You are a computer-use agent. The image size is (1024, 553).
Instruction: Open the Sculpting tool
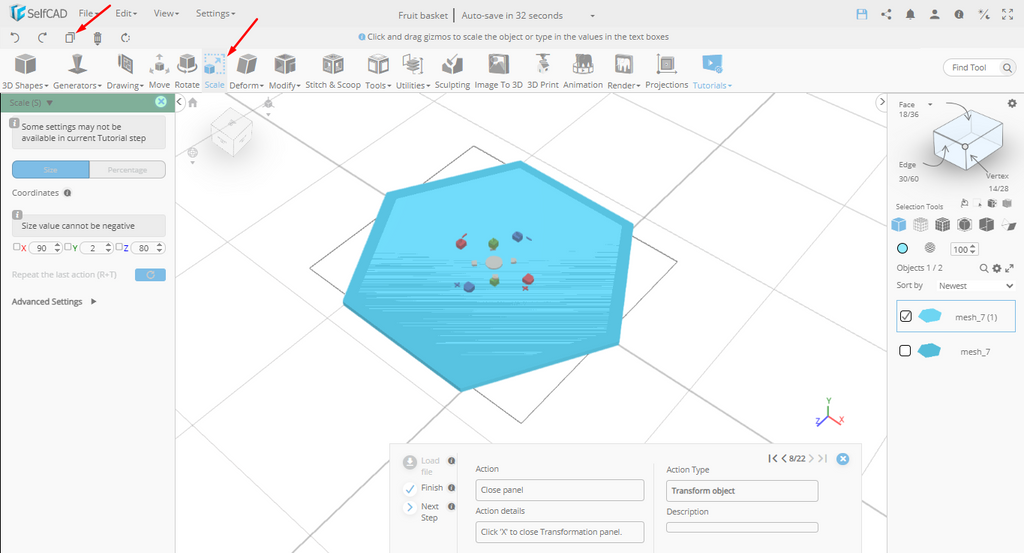tap(452, 70)
